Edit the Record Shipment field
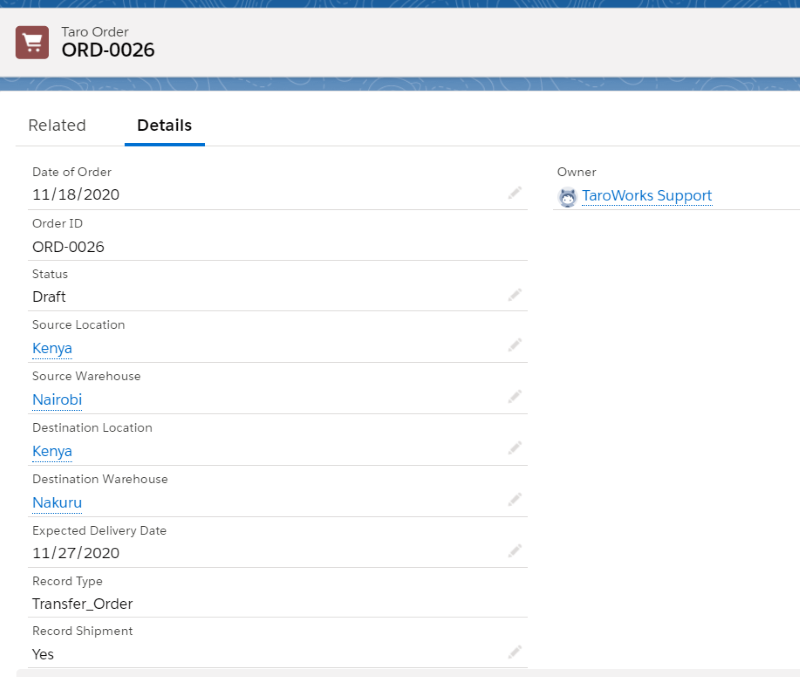Viewport: 800px width, 677px height. (x=515, y=651)
